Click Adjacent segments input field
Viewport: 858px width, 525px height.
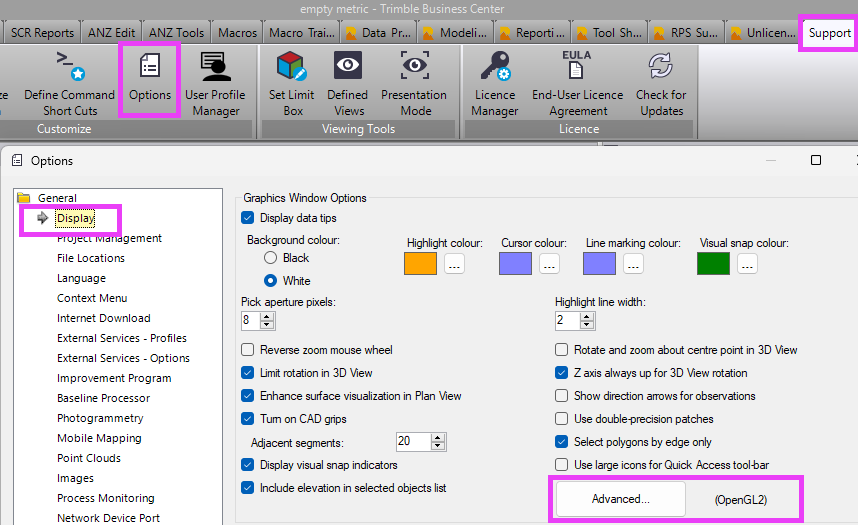click(x=414, y=441)
